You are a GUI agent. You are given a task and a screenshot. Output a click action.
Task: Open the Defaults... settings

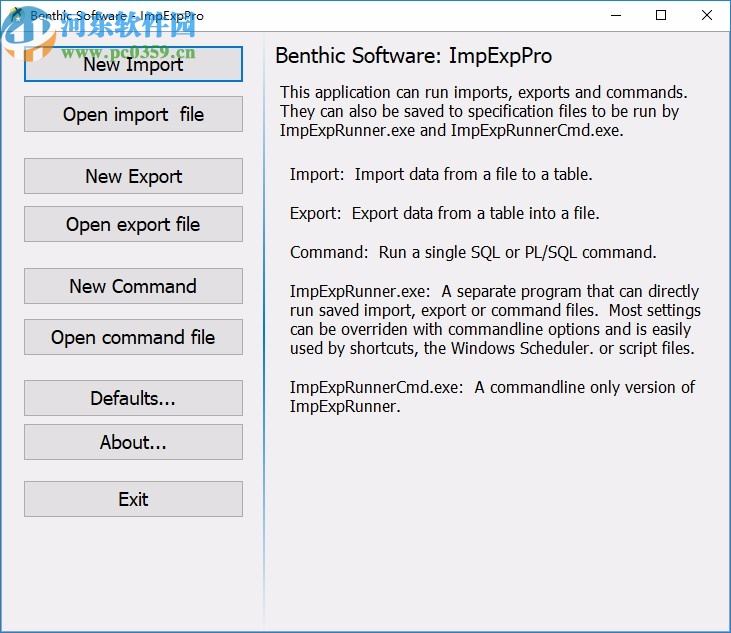tap(133, 398)
